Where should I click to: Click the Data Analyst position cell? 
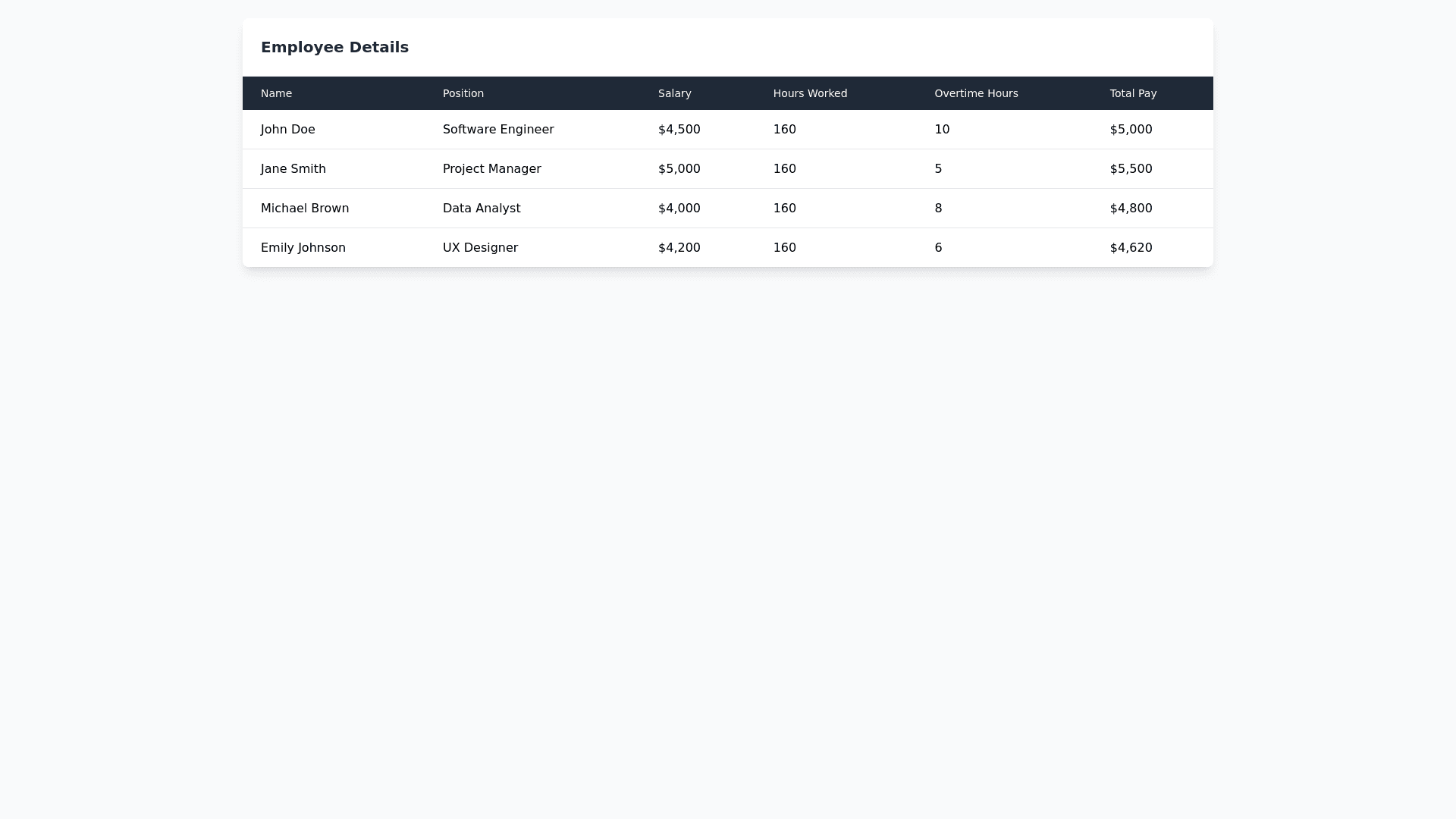point(481,209)
